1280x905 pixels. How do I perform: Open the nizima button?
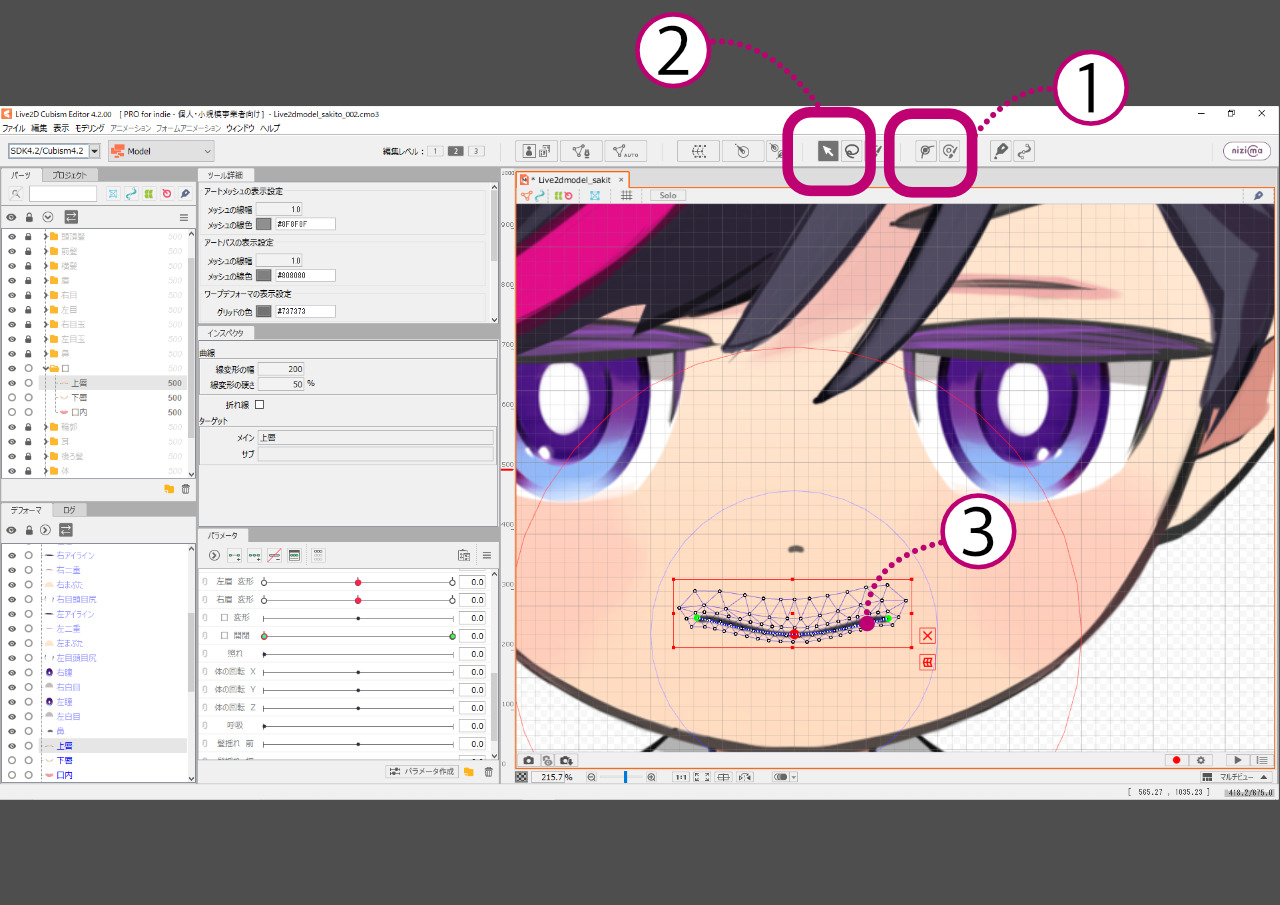click(1247, 151)
